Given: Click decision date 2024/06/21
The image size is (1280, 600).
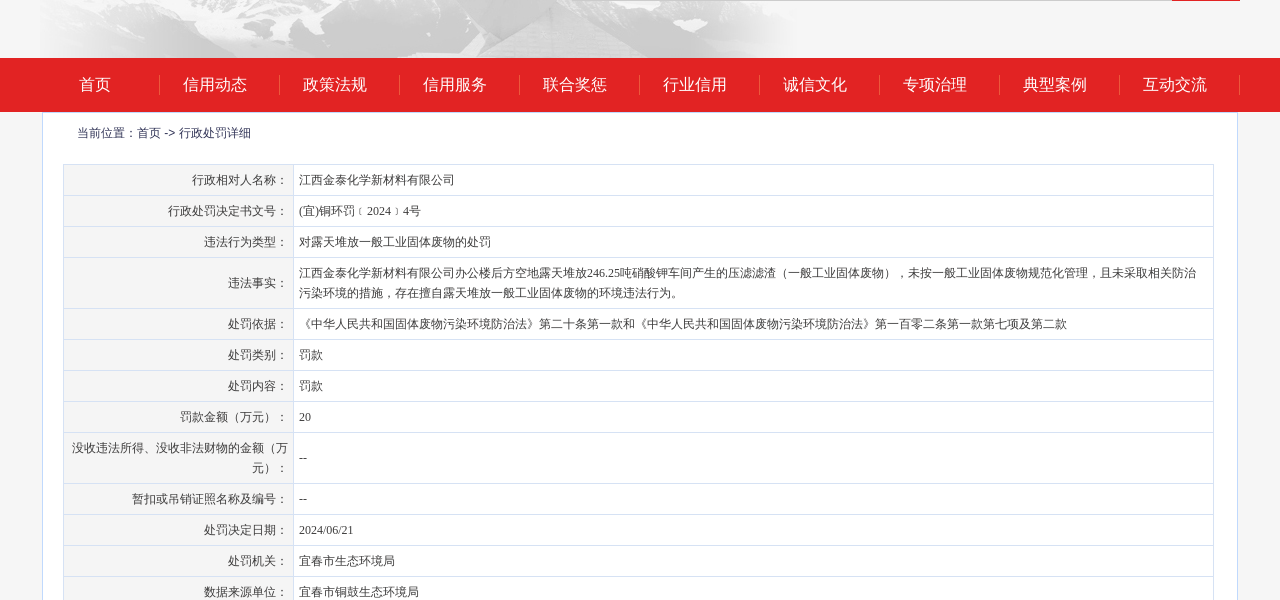Looking at the screenshot, I should (x=326, y=530).
